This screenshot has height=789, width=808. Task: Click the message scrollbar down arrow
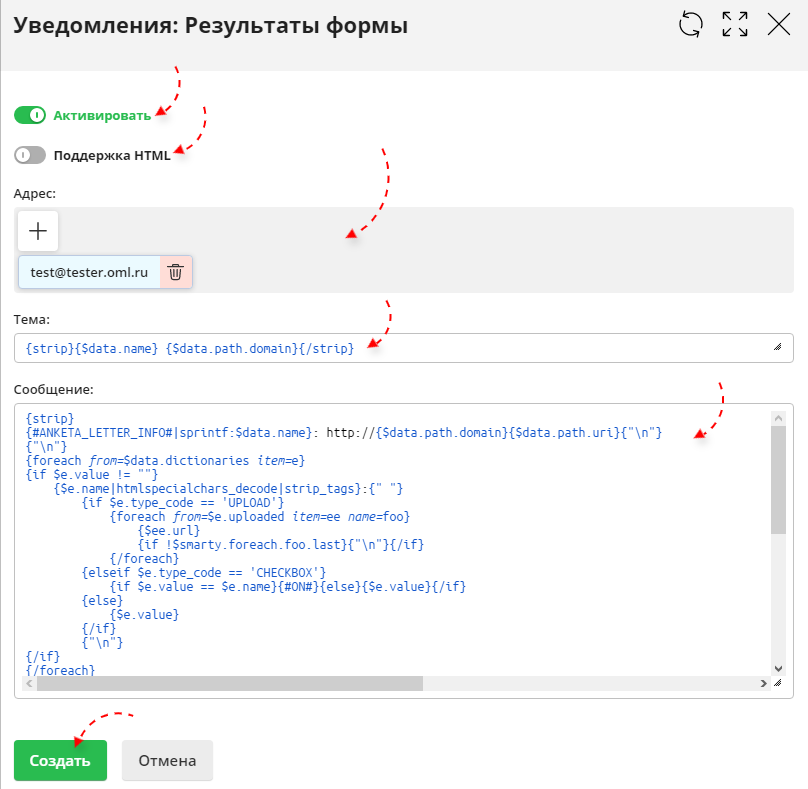click(x=778, y=668)
